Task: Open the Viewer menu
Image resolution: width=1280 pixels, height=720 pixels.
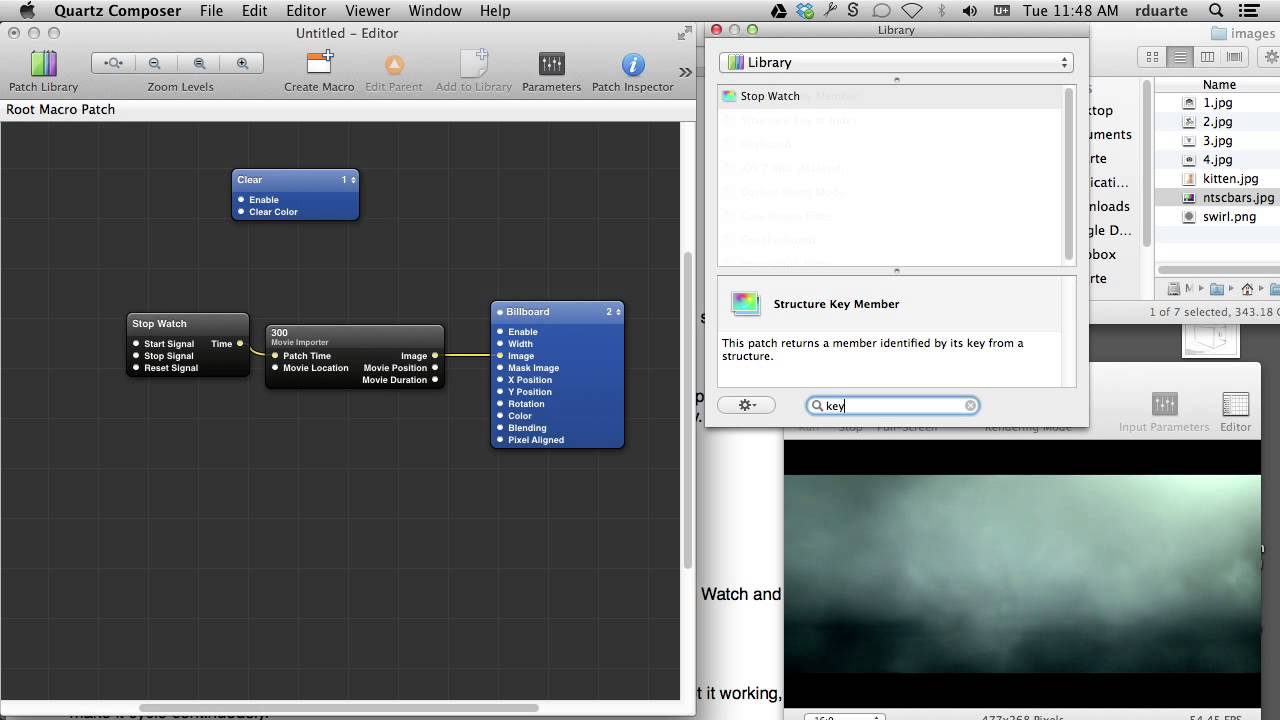Action: pyautogui.click(x=368, y=11)
